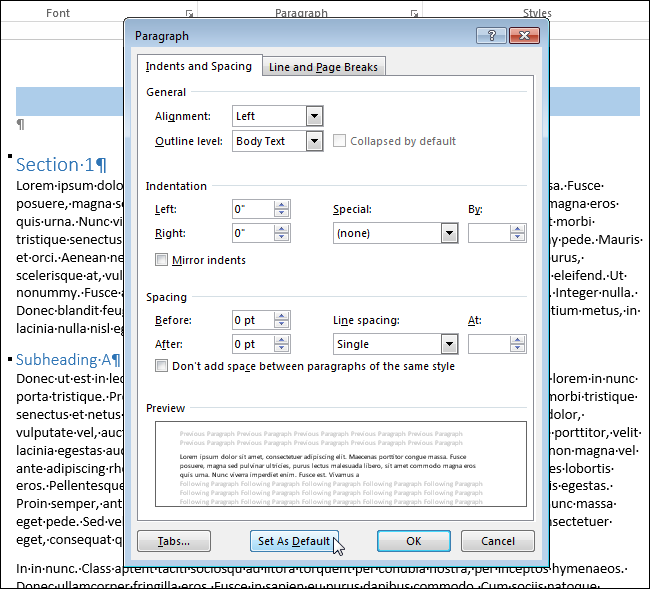Toggle Collapsed by default checkbox
This screenshot has height=589, width=650.
point(339,141)
